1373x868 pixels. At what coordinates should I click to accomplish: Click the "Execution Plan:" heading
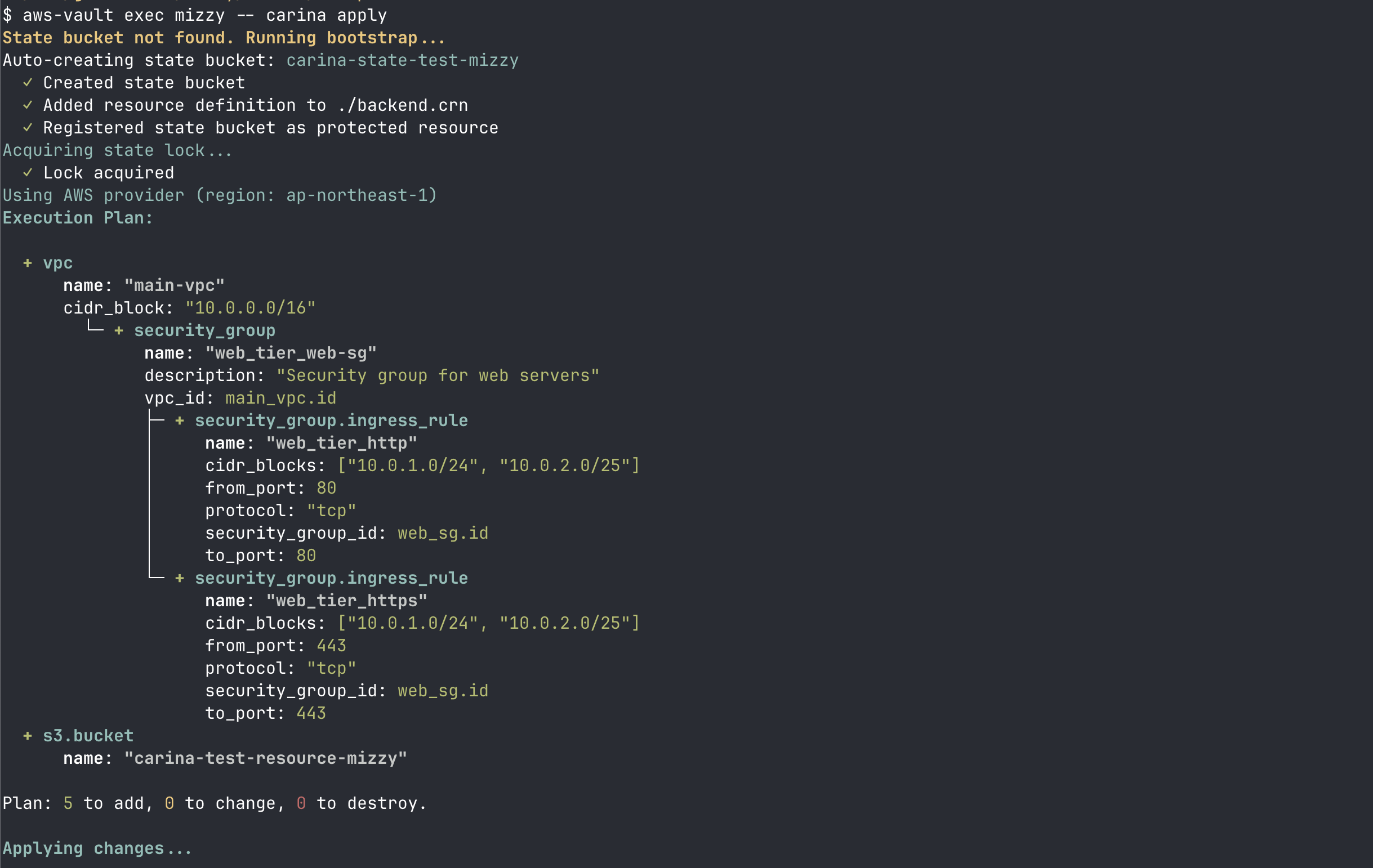tap(78, 218)
